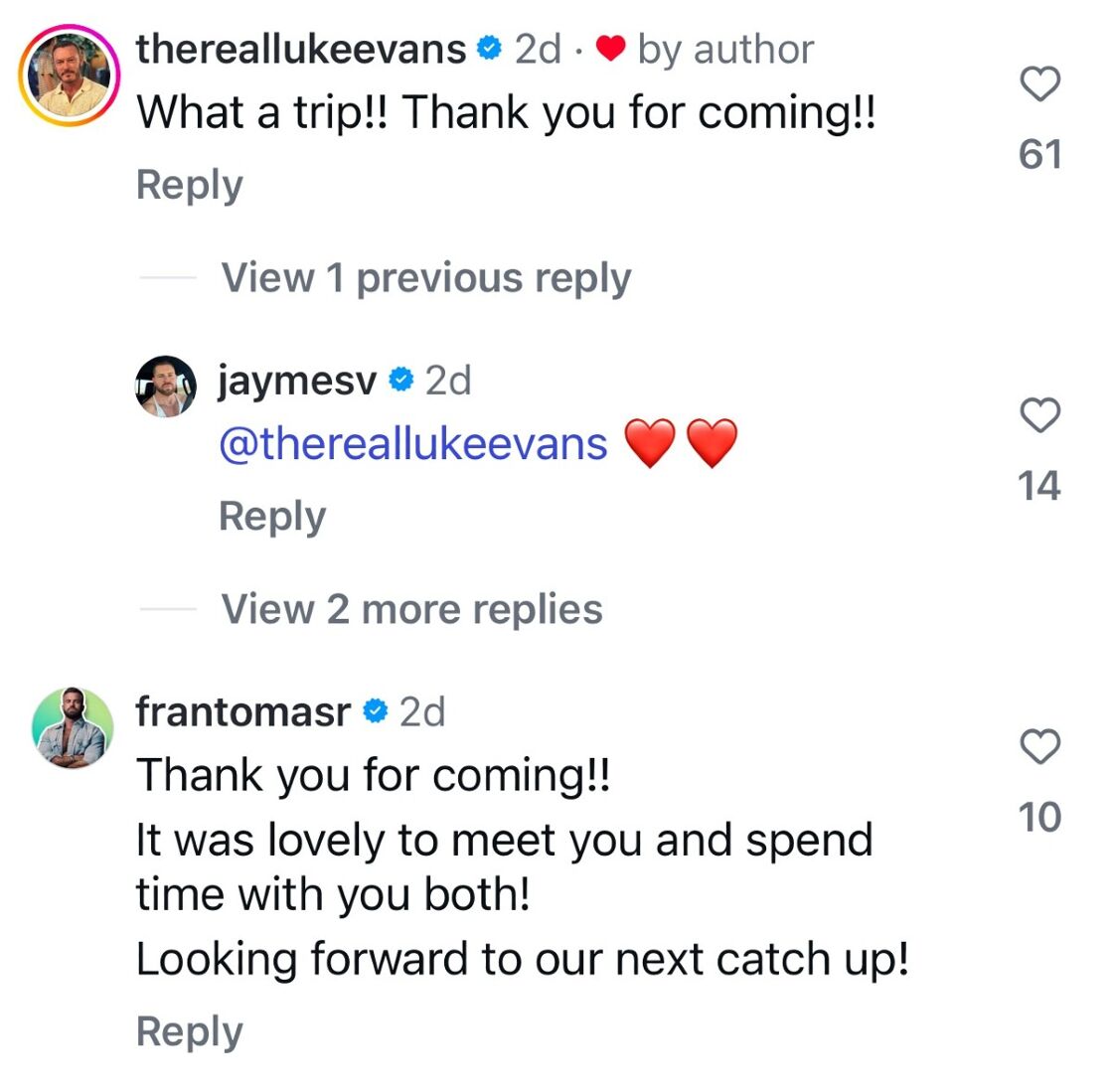The width and height of the screenshot is (1113, 1092).
Task: Click verified badge next to thereallukeevans
Action: click(490, 48)
